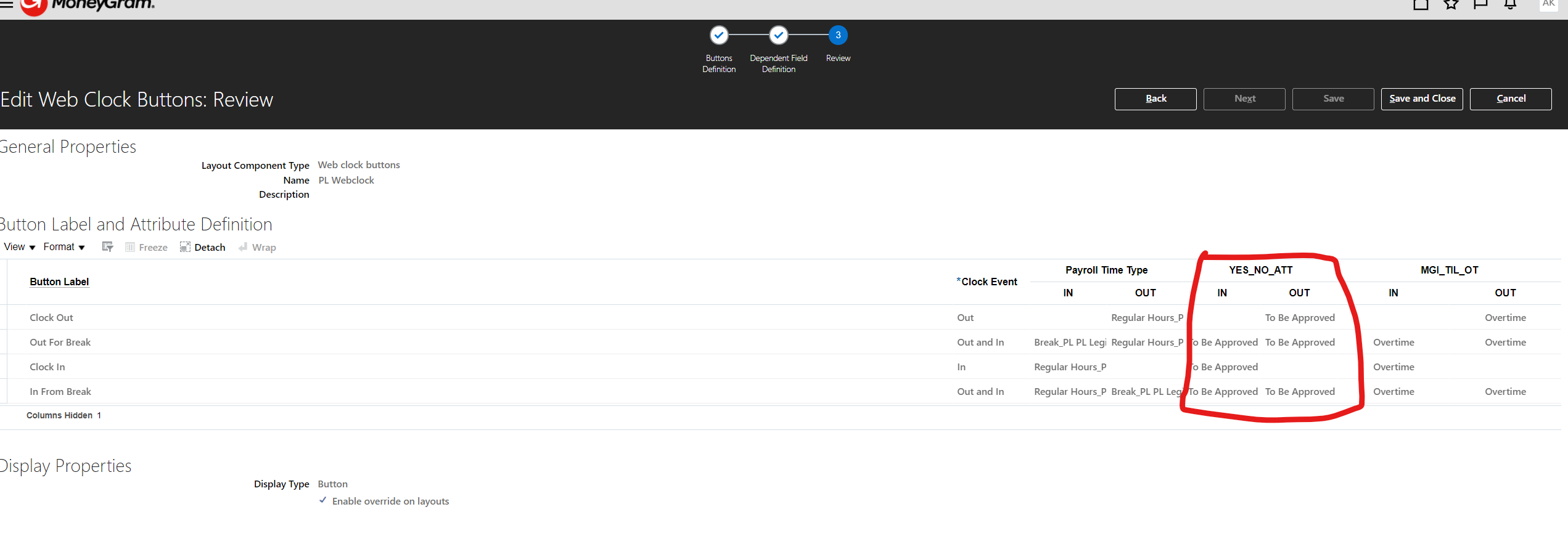Select the In From Break row label
The width and height of the screenshot is (1568, 536).
(60, 391)
